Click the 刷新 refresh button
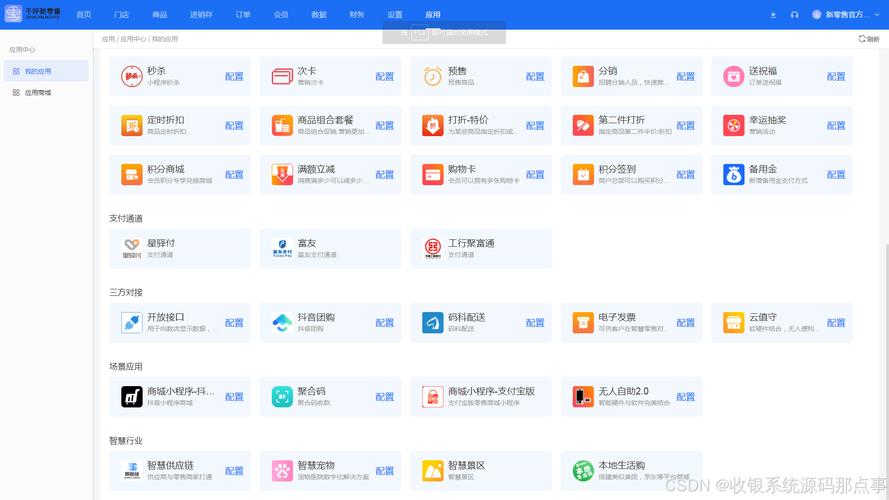The height and width of the screenshot is (500, 889). (869, 39)
